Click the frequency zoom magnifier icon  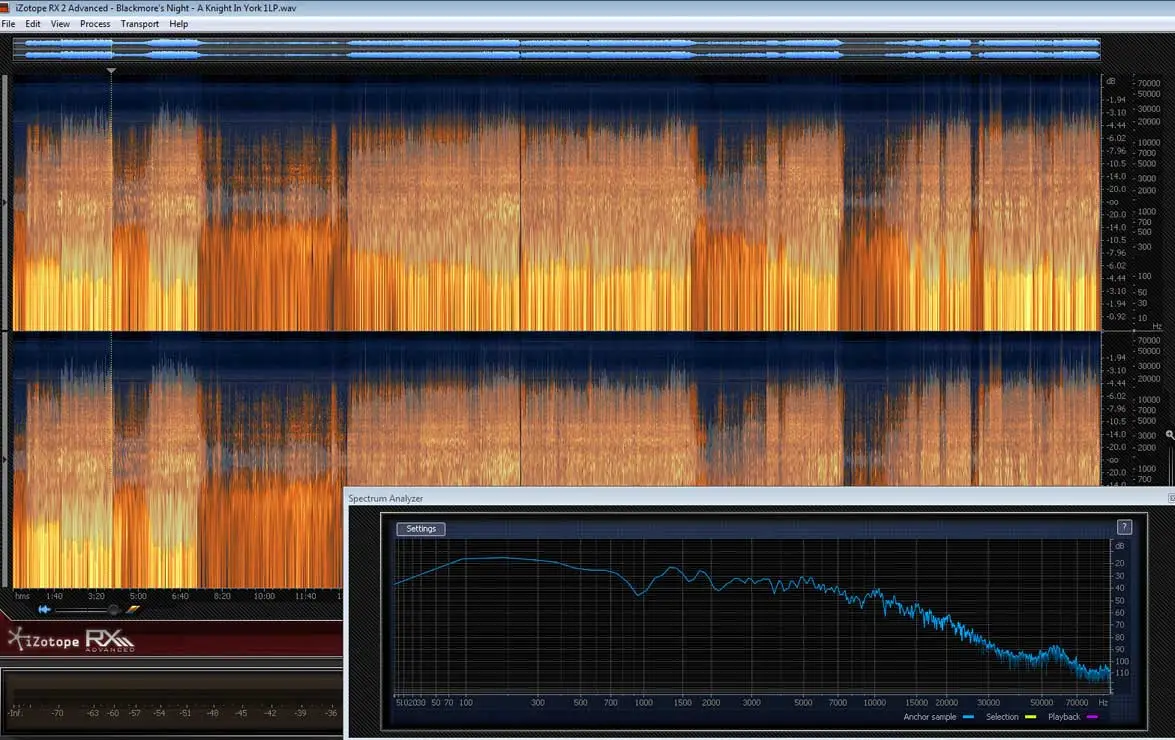[1169, 434]
